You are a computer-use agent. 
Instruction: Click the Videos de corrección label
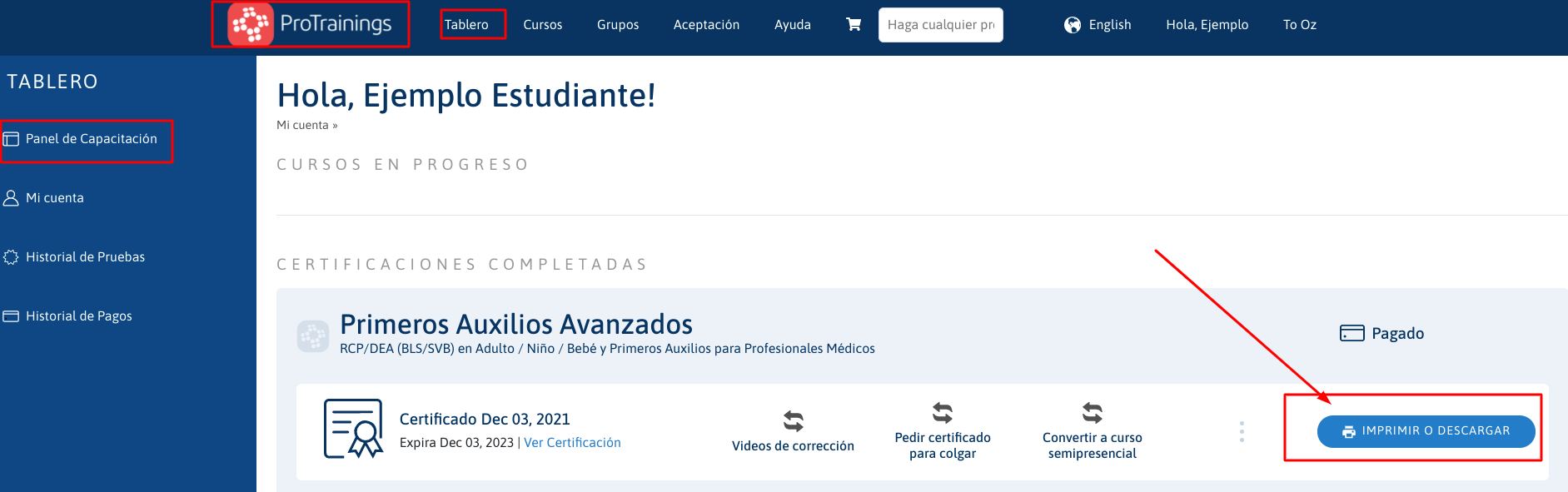tap(793, 446)
